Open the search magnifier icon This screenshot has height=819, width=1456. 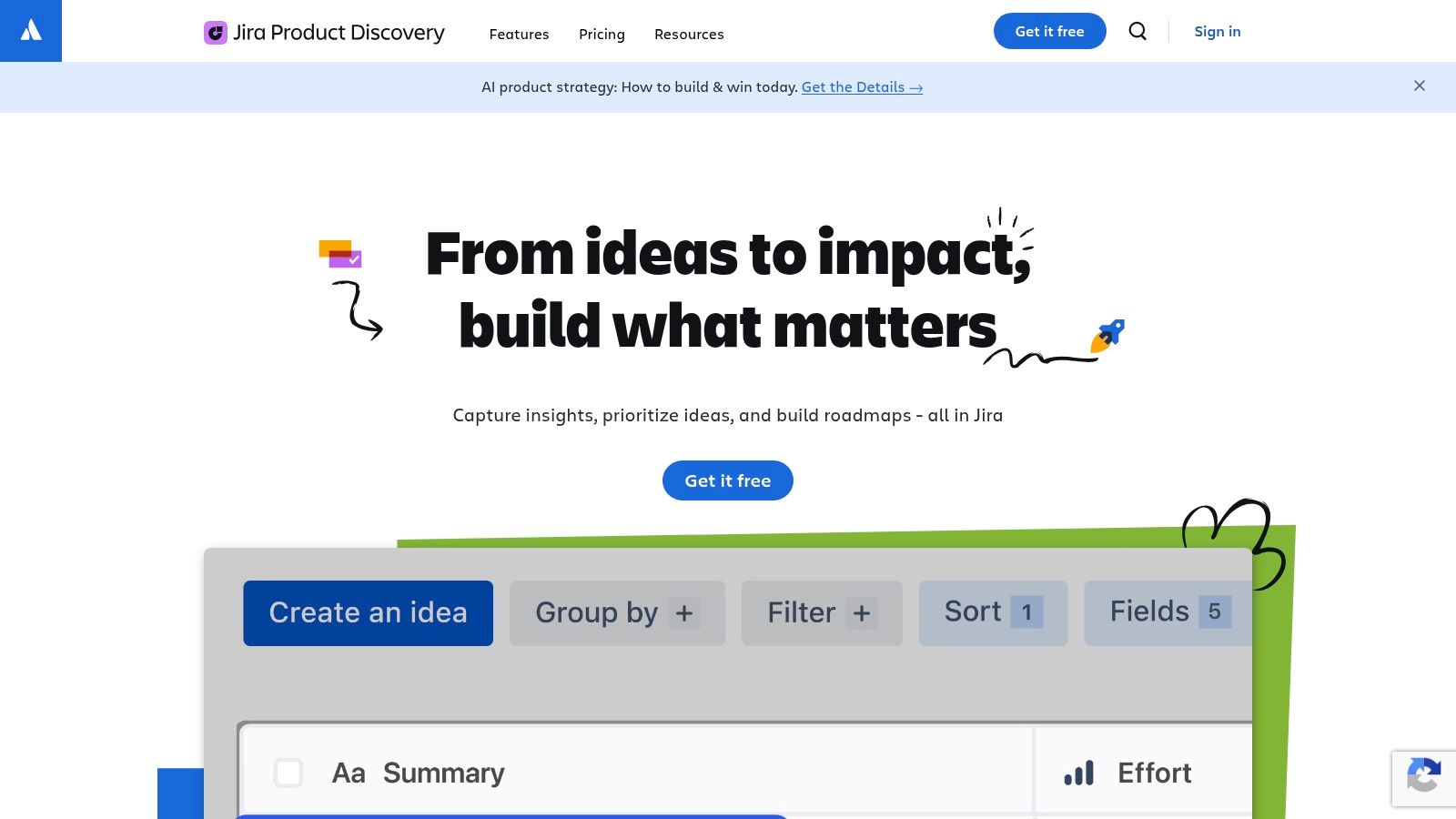[x=1137, y=31]
